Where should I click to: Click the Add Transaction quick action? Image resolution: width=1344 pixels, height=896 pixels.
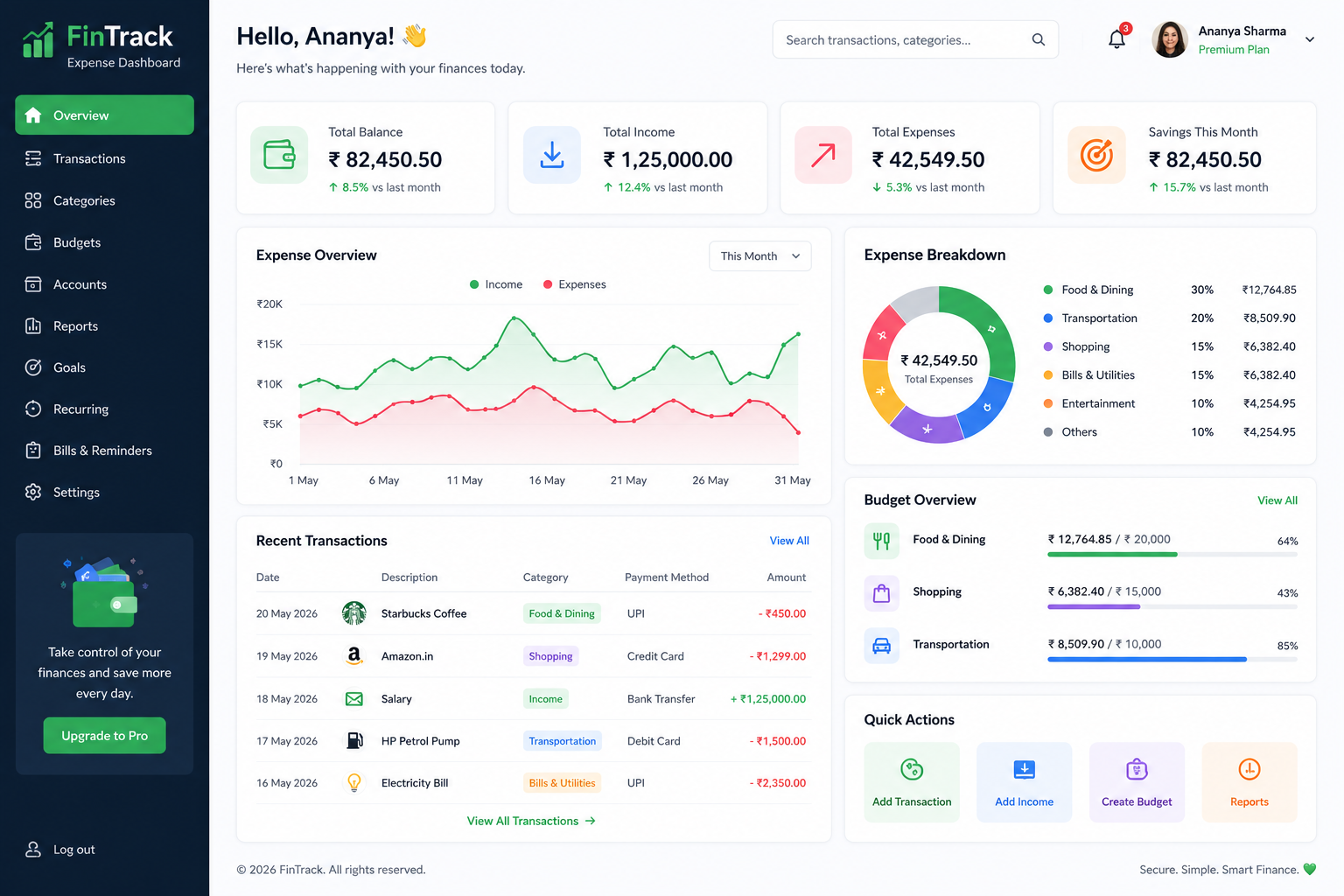pyautogui.click(x=912, y=782)
